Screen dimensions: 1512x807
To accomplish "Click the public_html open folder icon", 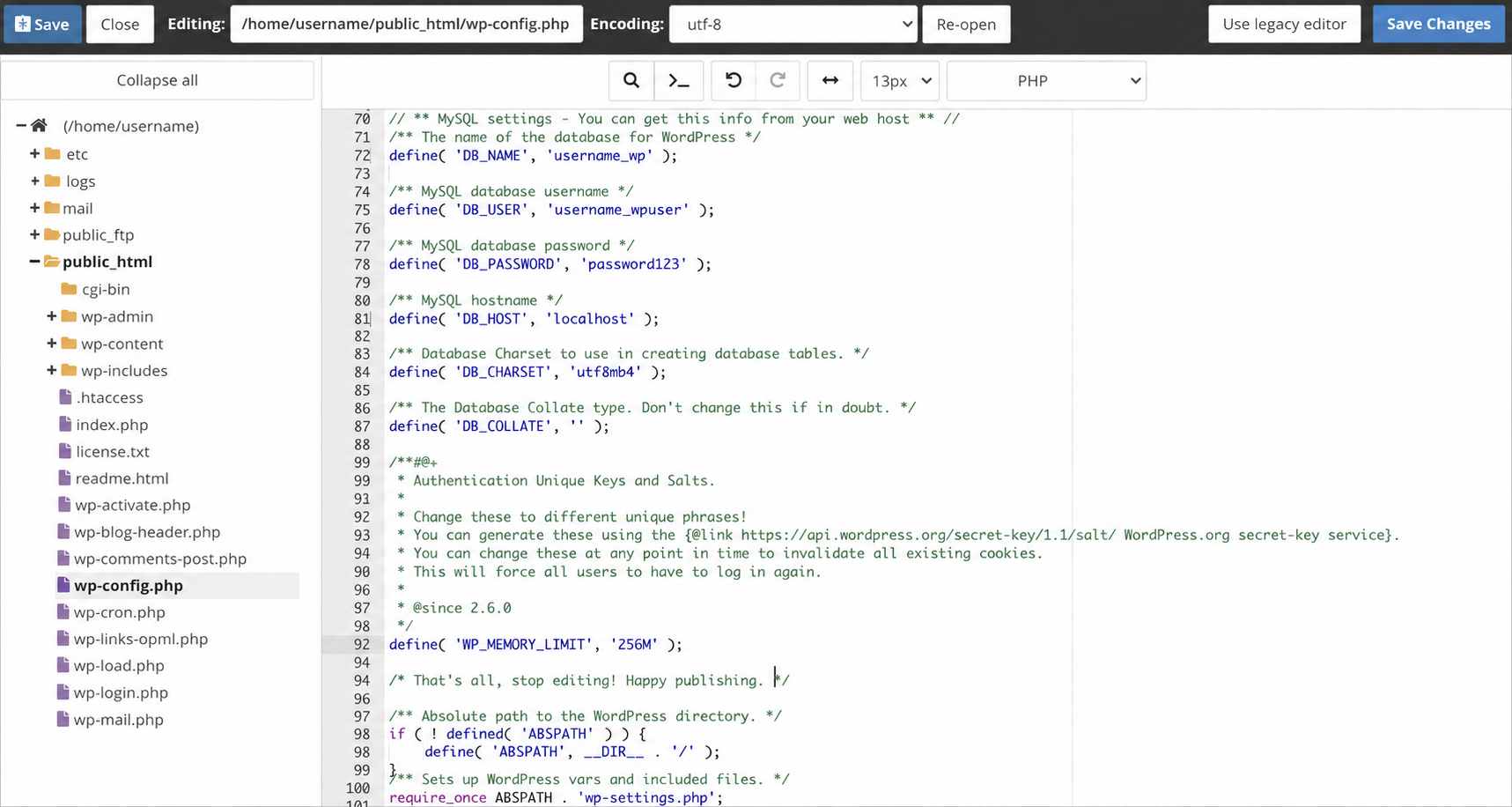I will coord(52,262).
